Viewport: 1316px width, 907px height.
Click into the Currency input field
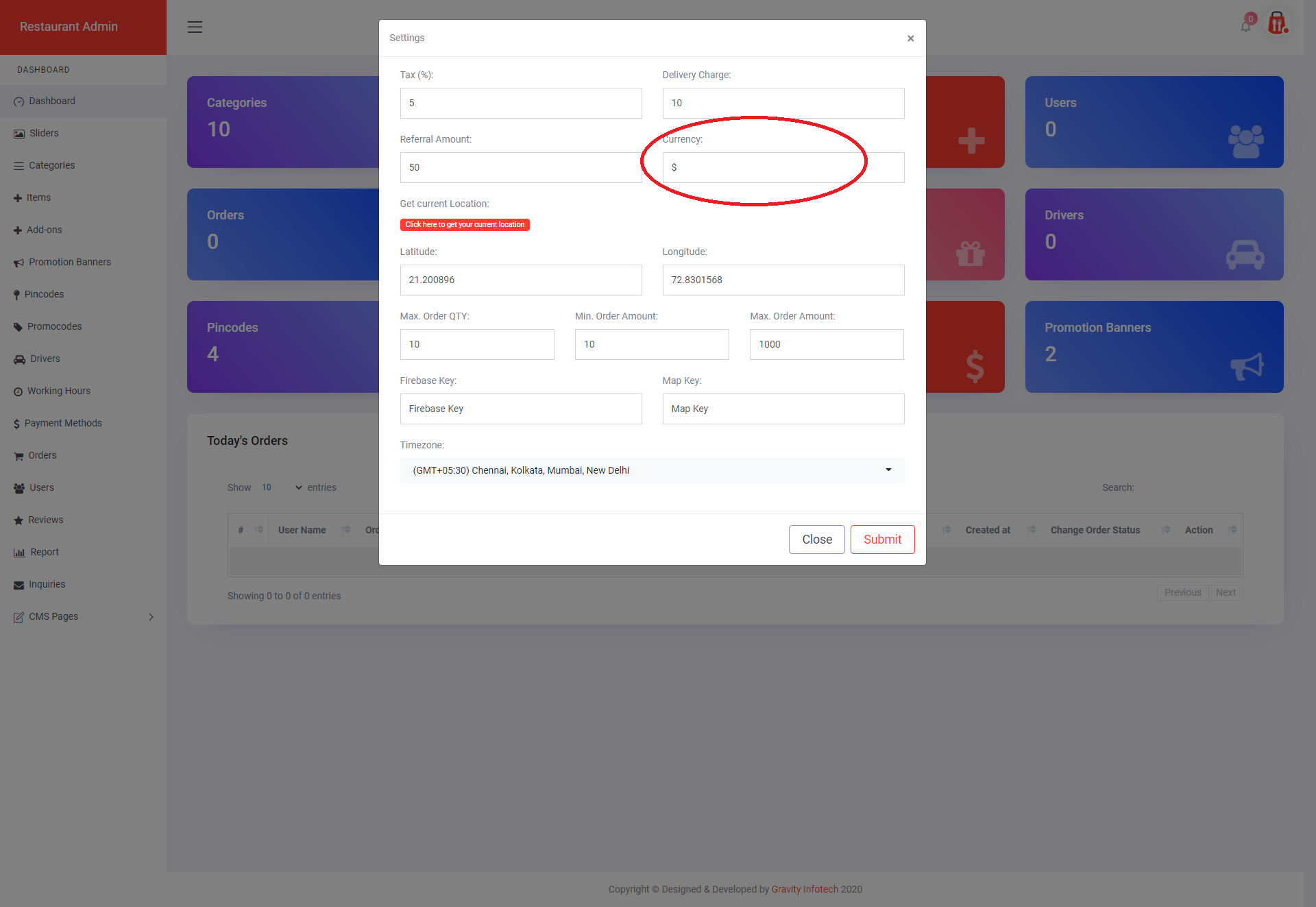pyautogui.click(x=783, y=168)
